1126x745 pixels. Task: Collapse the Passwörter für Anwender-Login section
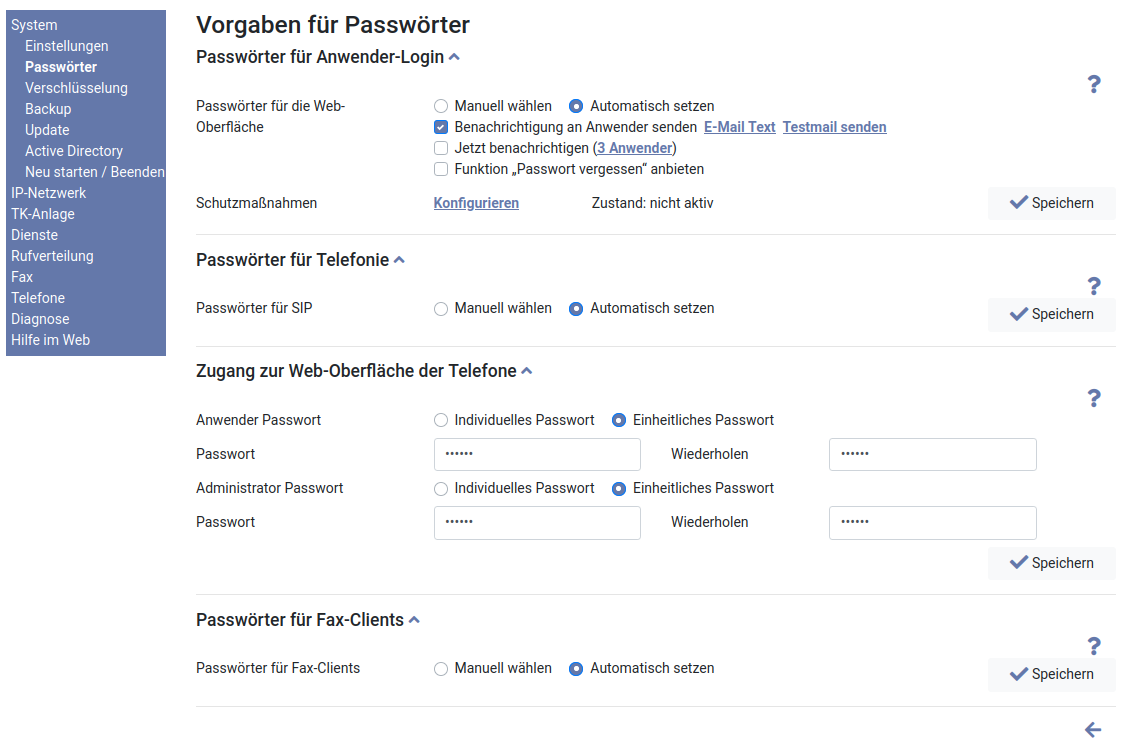(x=454, y=58)
